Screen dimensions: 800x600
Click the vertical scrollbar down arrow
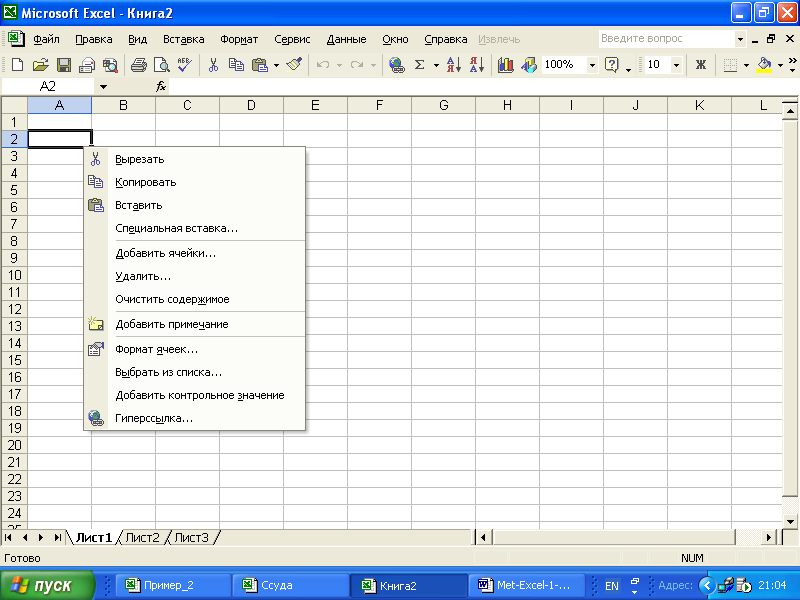pos(790,521)
